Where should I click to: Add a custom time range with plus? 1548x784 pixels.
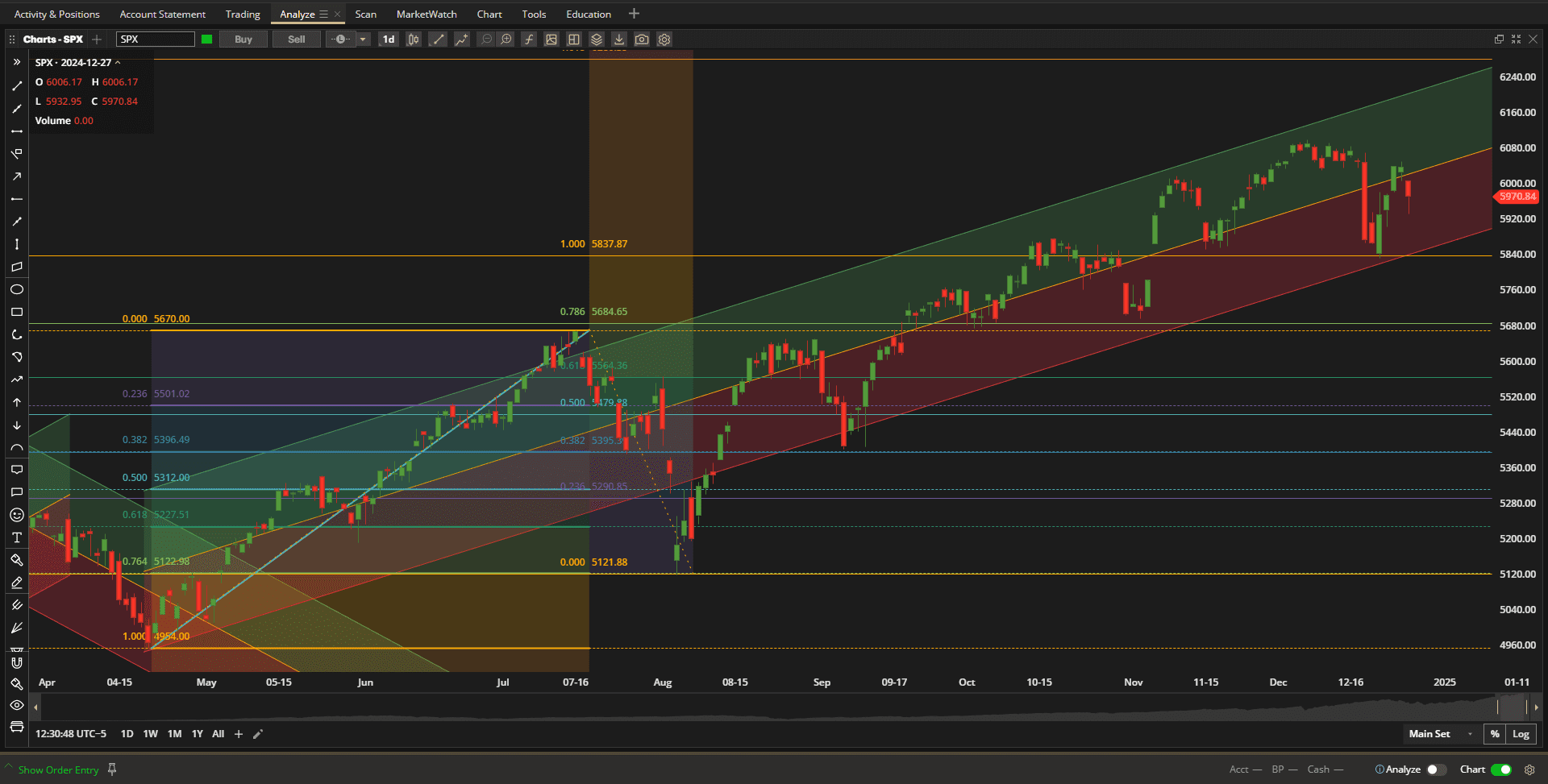239,734
